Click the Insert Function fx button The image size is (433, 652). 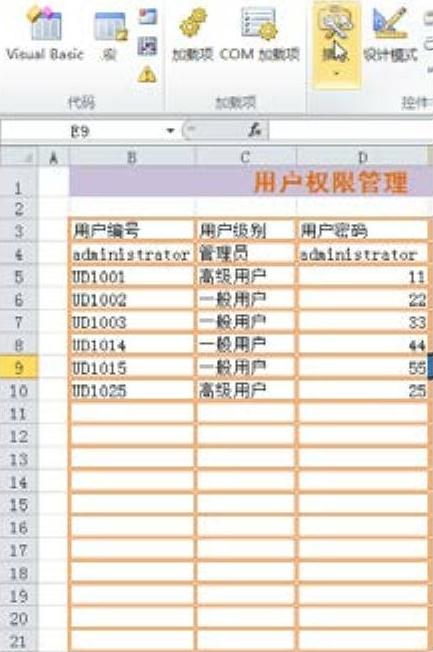pos(254,131)
